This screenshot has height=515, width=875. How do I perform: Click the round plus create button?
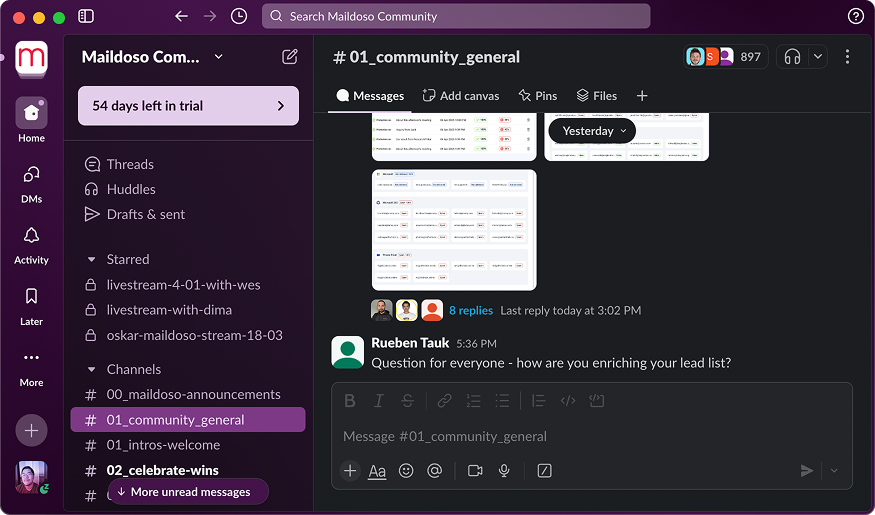tap(31, 431)
